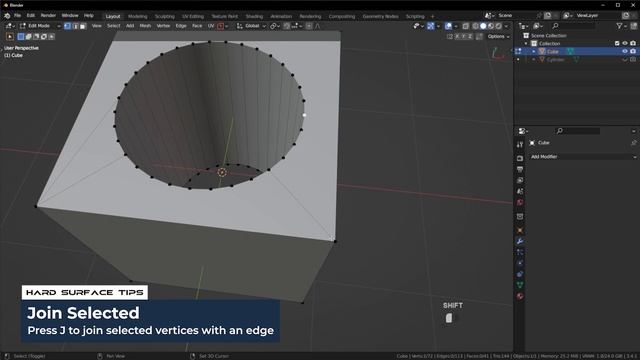Click the viewport navigation axis gizmo
Screen dimensions: 640x360
499,53
